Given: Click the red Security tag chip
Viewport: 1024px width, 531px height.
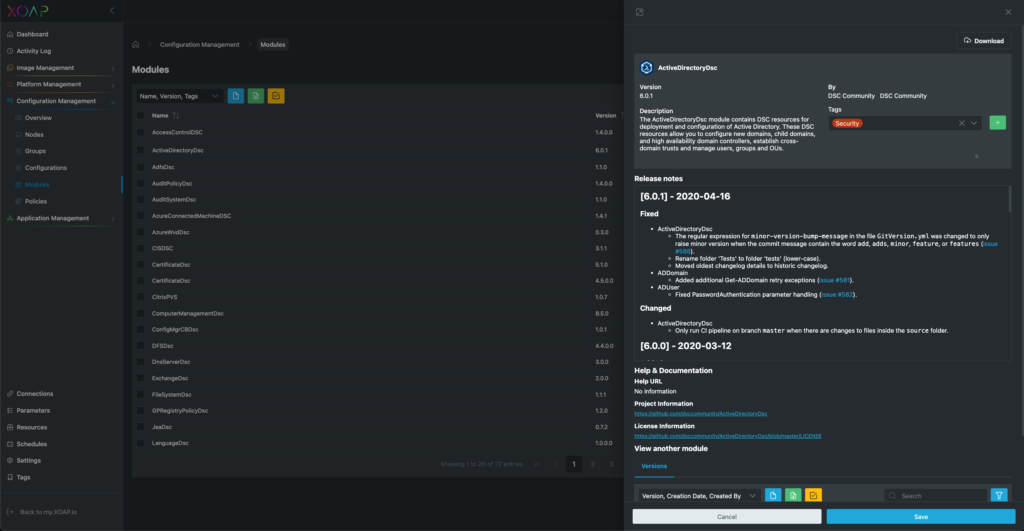Looking at the screenshot, I should [847, 123].
